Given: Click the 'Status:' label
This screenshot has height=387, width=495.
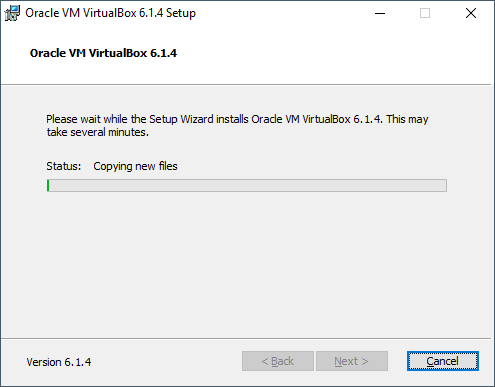Looking at the screenshot, I should click(x=63, y=166).
